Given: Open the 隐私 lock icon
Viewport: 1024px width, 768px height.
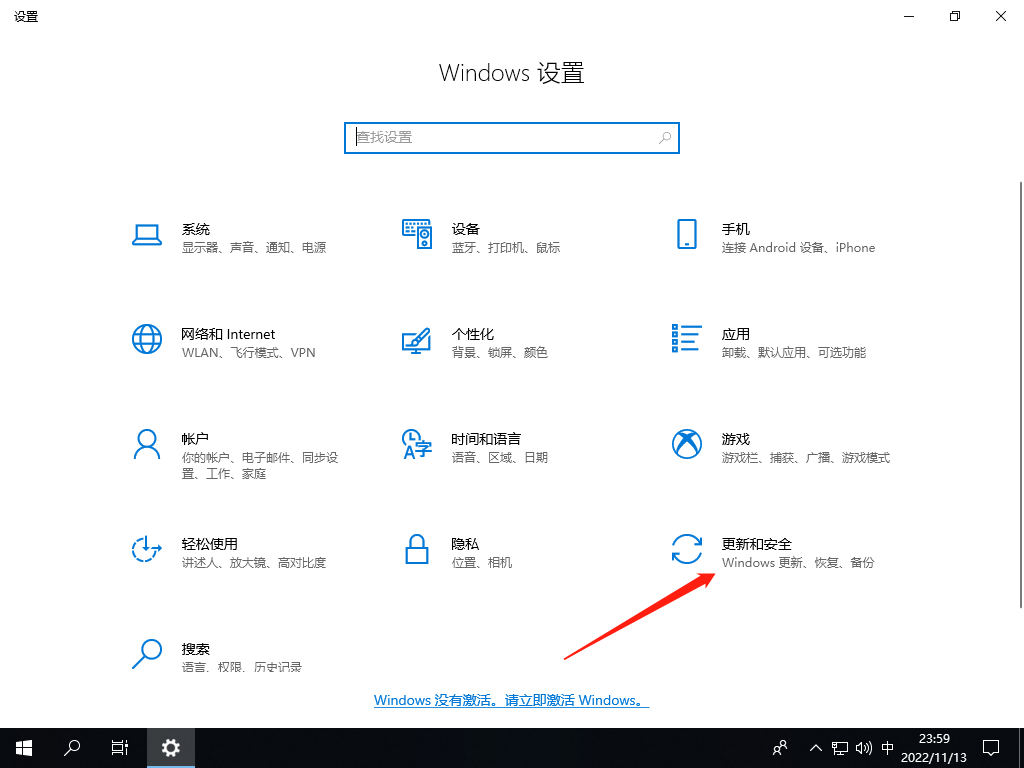Looking at the screenshot, I should [417, 549].
